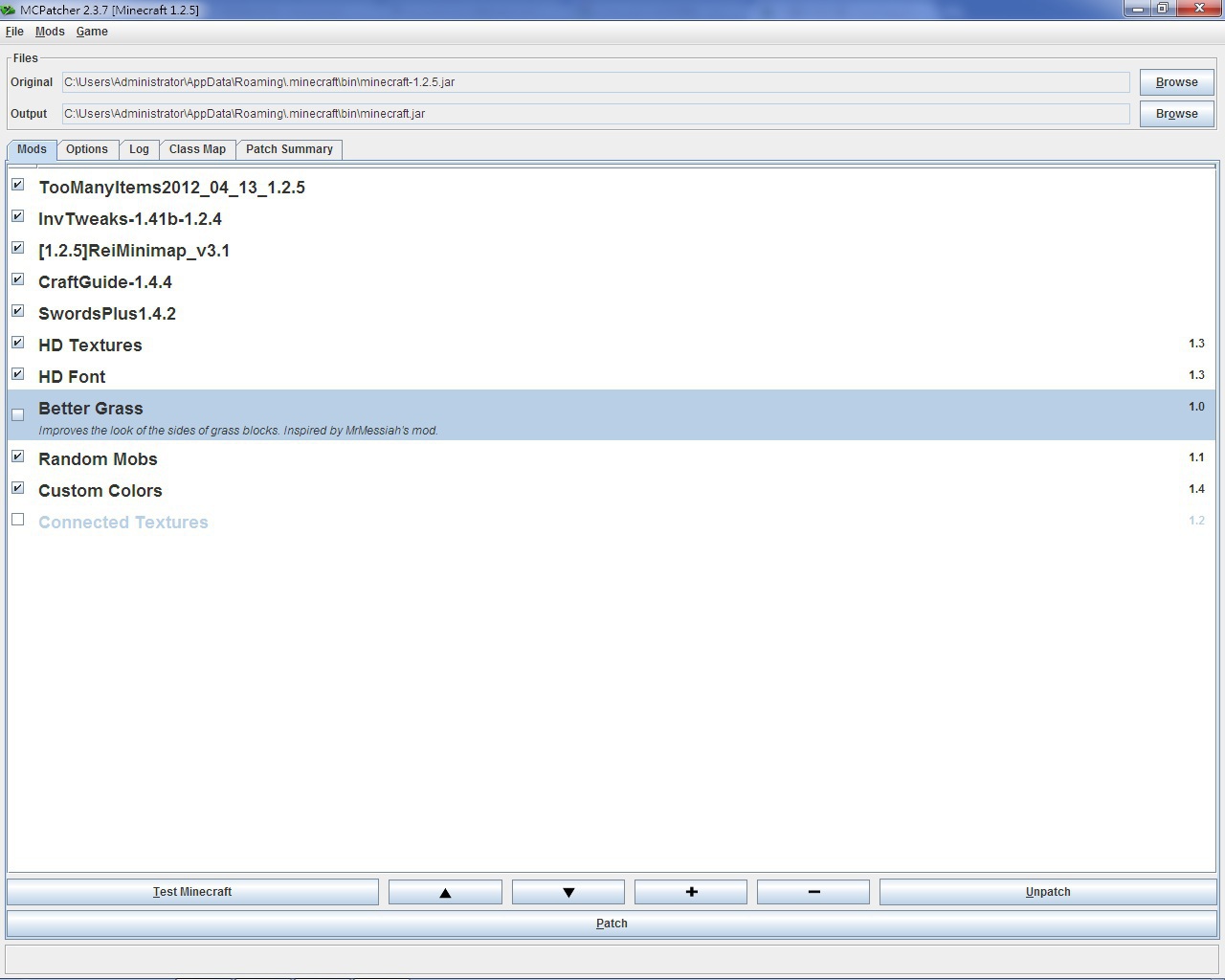
Task: Click version 1.0 of Better Grass
Action: coord(1196,407)
